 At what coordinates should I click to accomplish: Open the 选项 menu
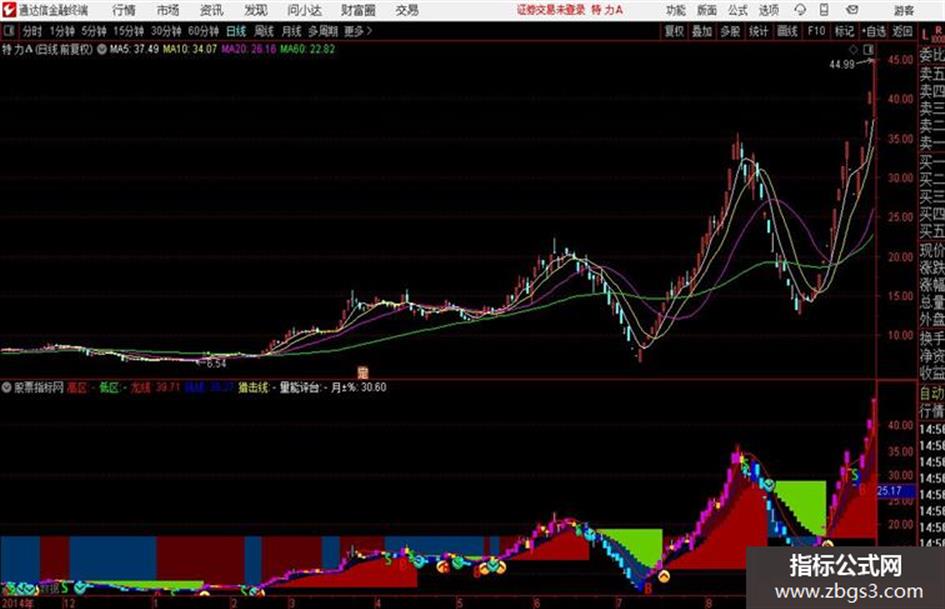[768, 10]
